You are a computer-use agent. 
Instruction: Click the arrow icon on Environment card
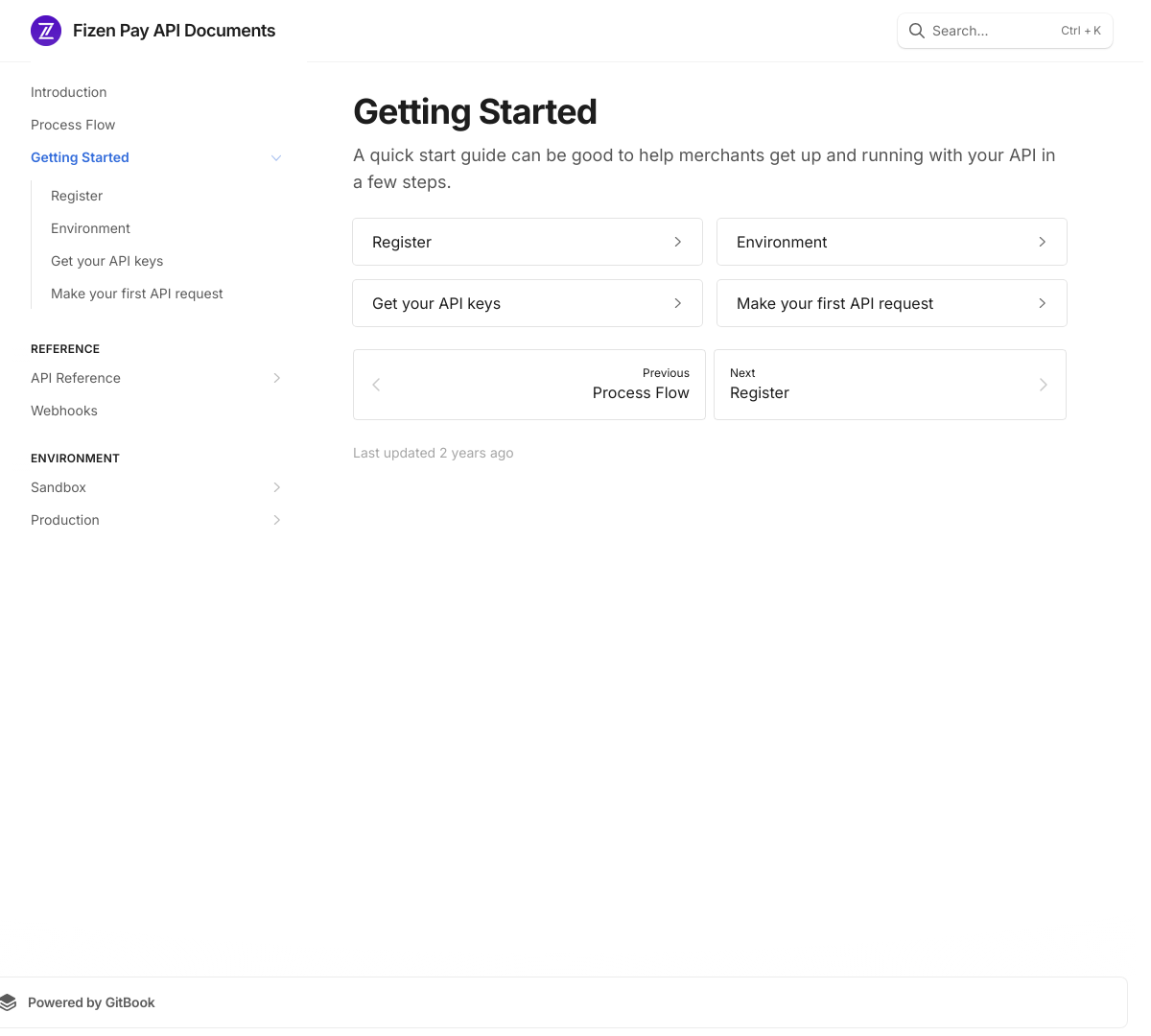pos(1043,242)
